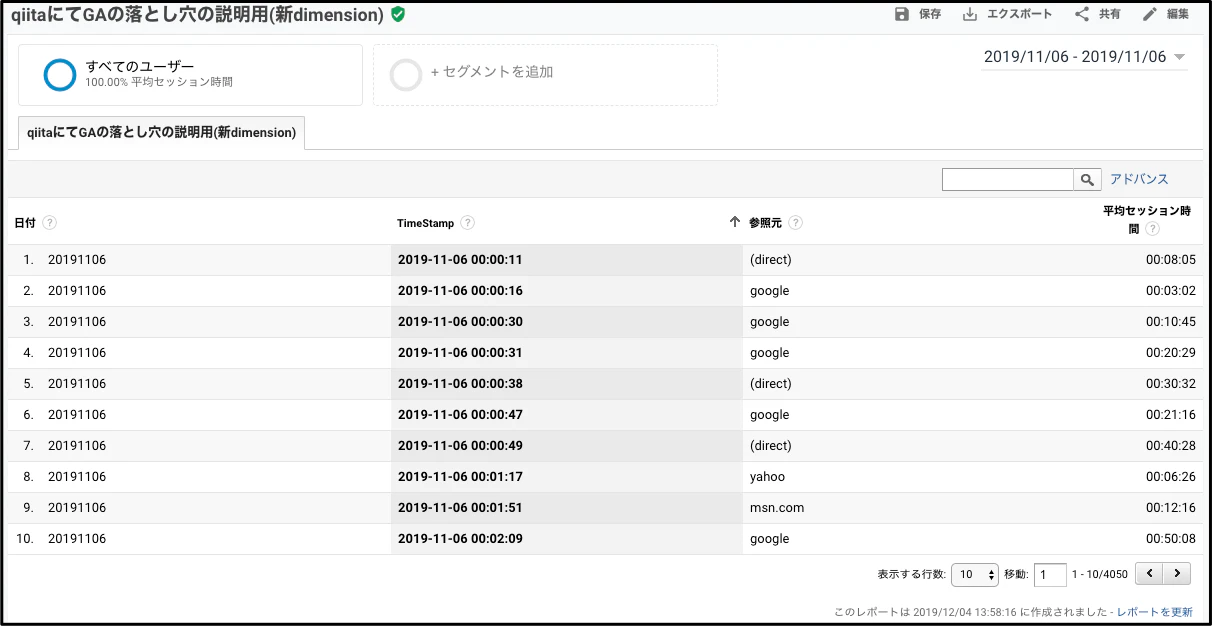Open the date range dropdown
Viewport: 1212px width, 626px height.
pyautogui.click(x=1086, y=57)
